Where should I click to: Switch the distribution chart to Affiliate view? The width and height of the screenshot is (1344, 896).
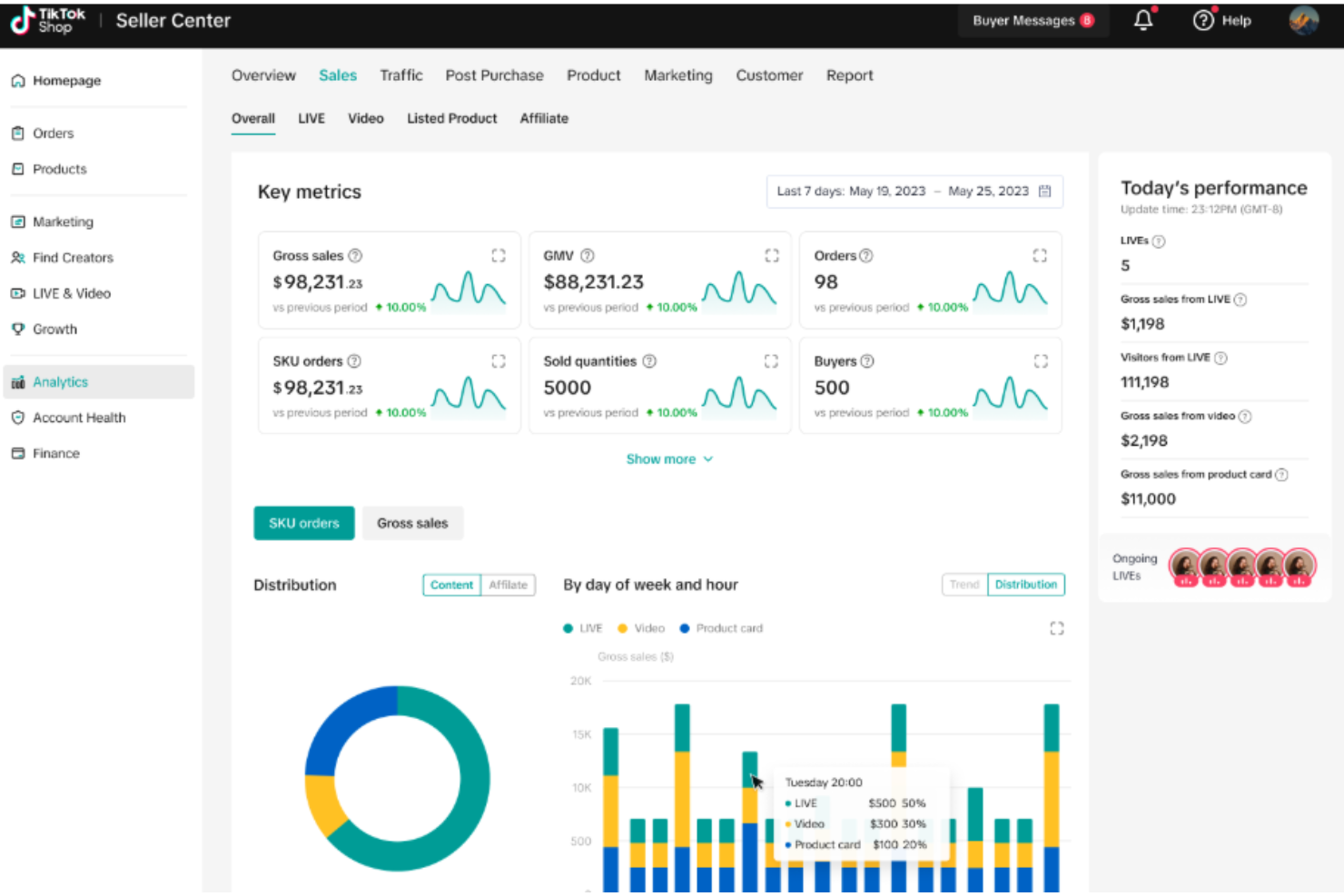508,585
